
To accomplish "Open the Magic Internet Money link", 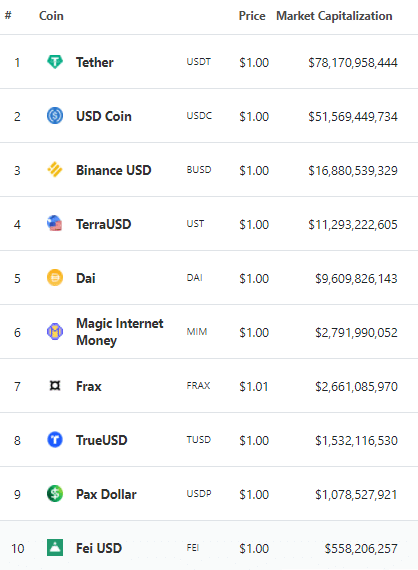I will pyautogui.click(x=120, y=332).
